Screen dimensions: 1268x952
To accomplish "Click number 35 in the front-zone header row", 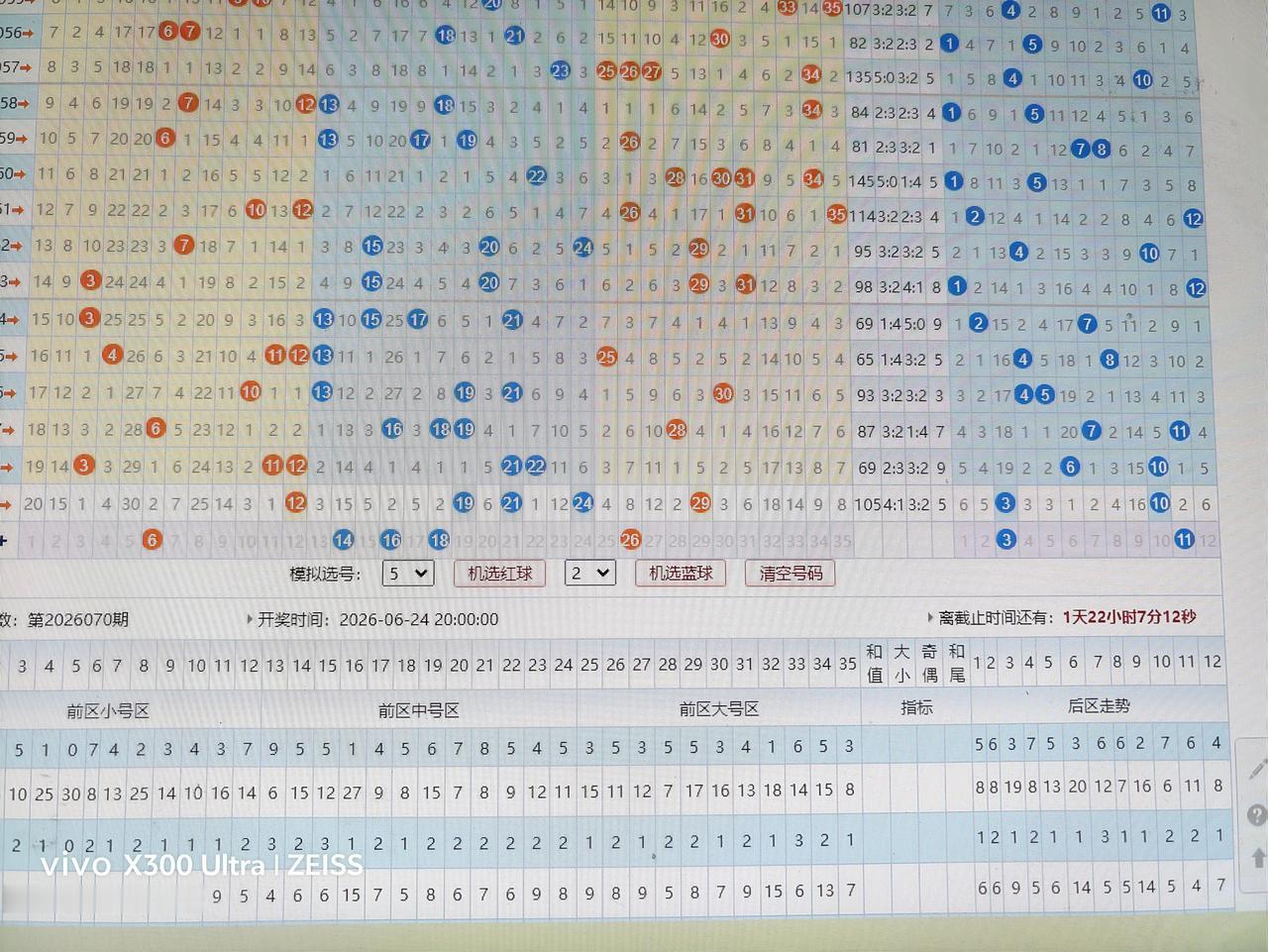I will click(x=848, y=665).
